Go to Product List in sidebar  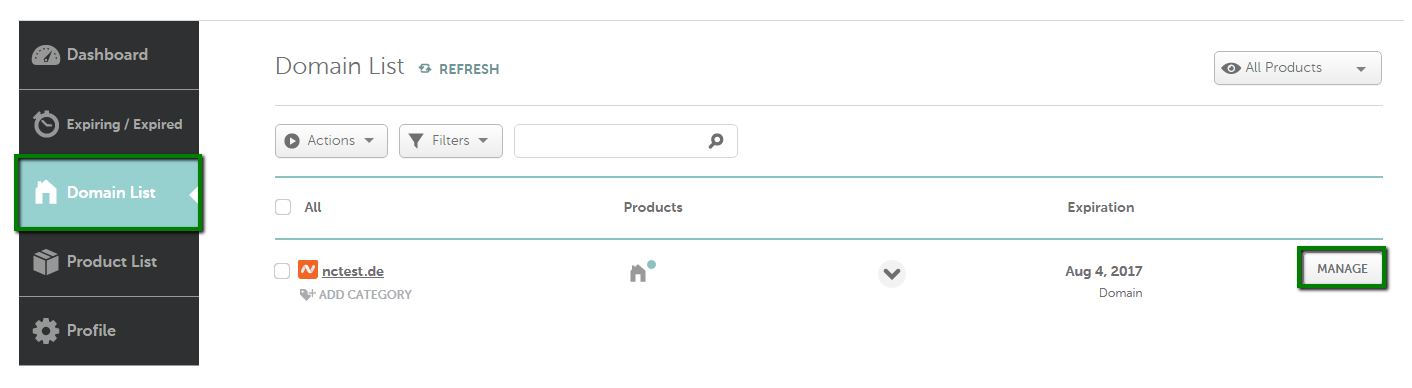coord(109,262)
